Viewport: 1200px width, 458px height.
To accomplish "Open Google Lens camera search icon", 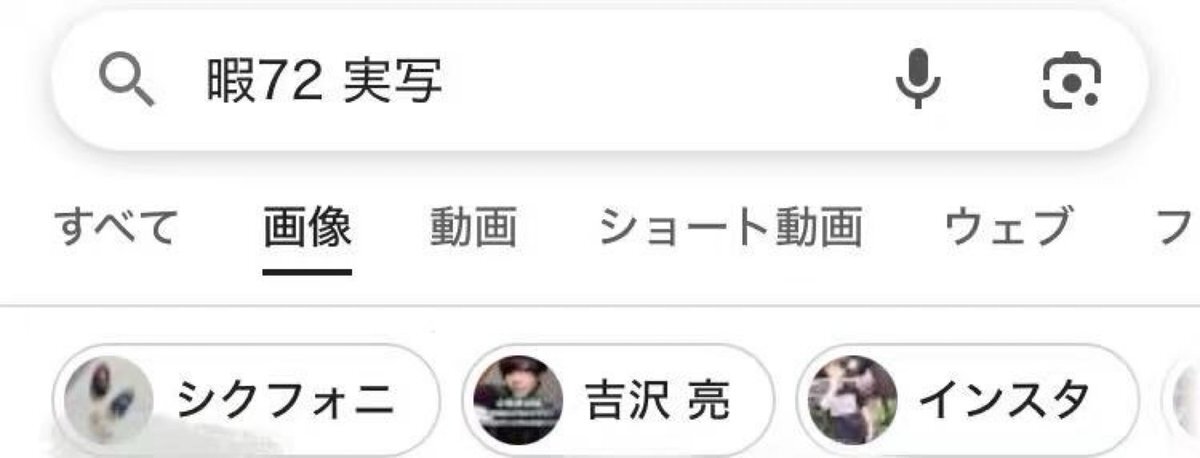I will click(1071, 81).
